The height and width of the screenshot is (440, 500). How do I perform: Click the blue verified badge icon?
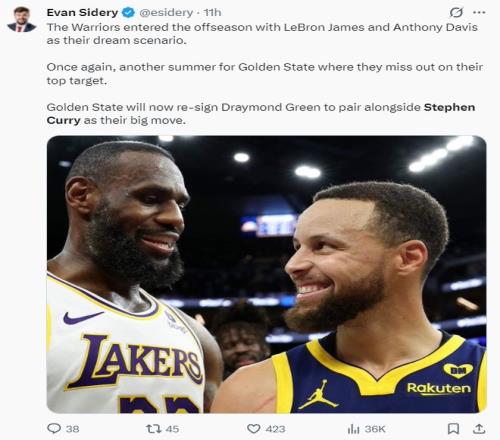coord(128,13)
